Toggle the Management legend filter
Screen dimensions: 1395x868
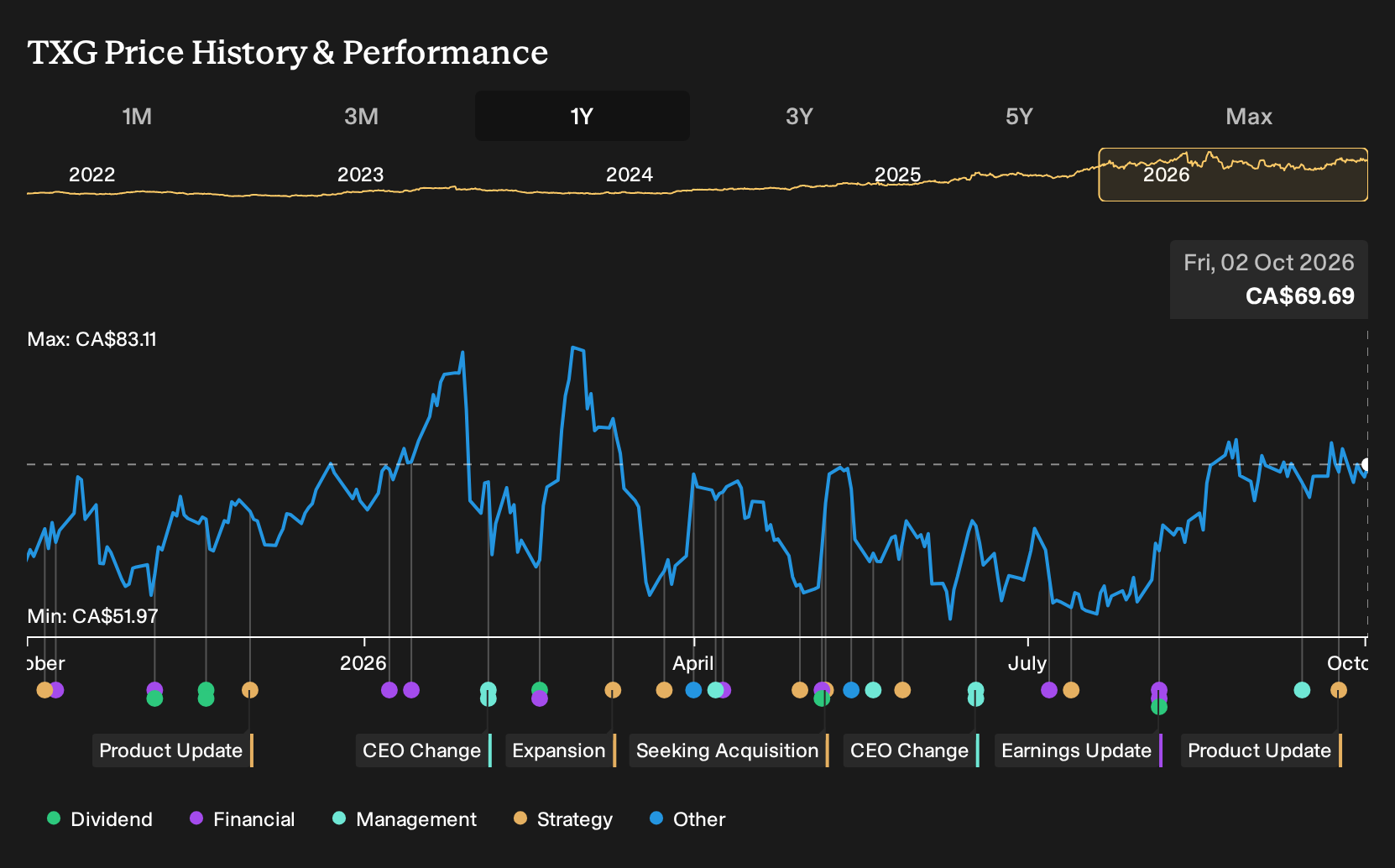pos(405,819)
